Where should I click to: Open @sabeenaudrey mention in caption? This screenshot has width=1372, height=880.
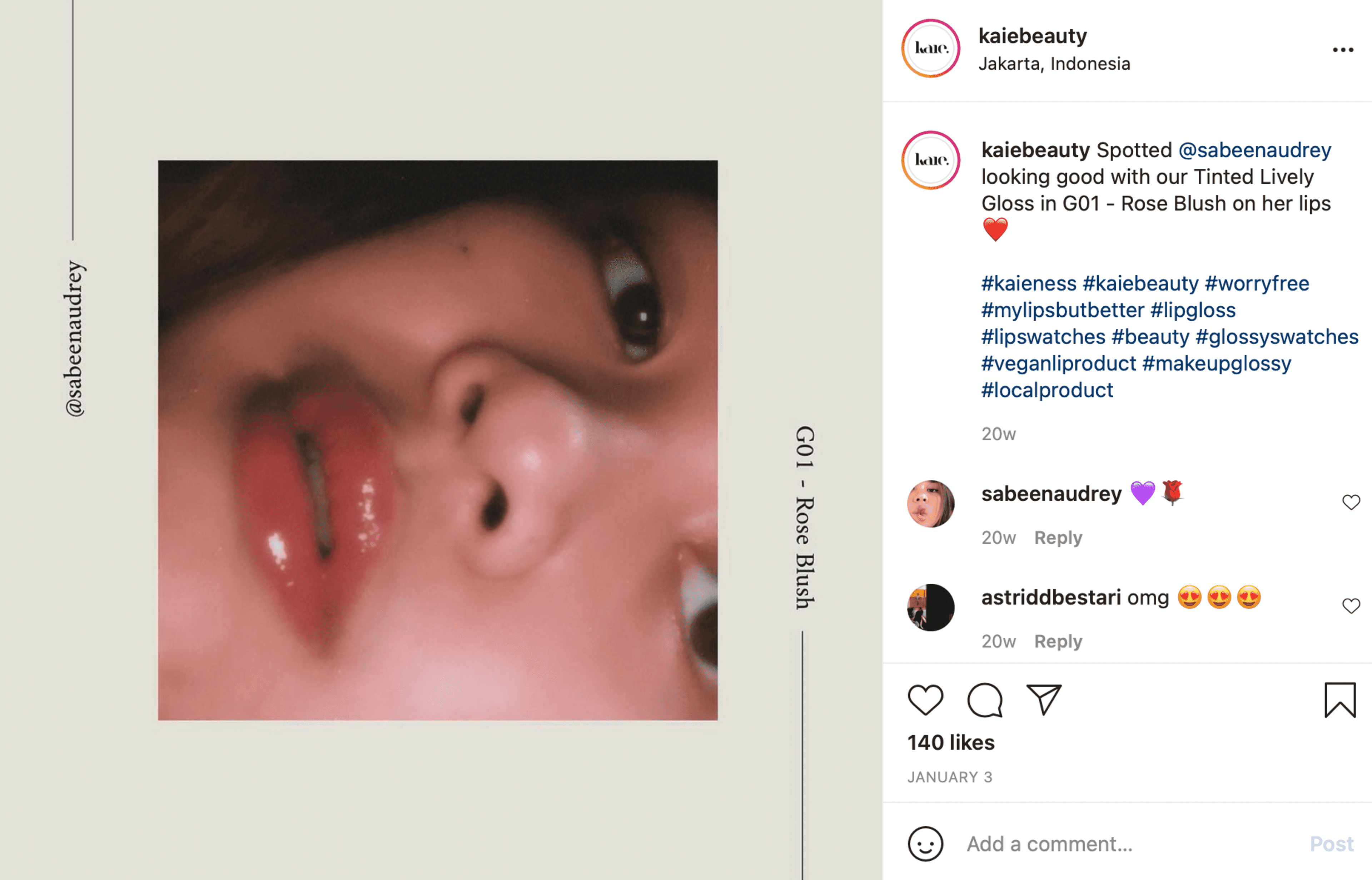(1254, 150)
